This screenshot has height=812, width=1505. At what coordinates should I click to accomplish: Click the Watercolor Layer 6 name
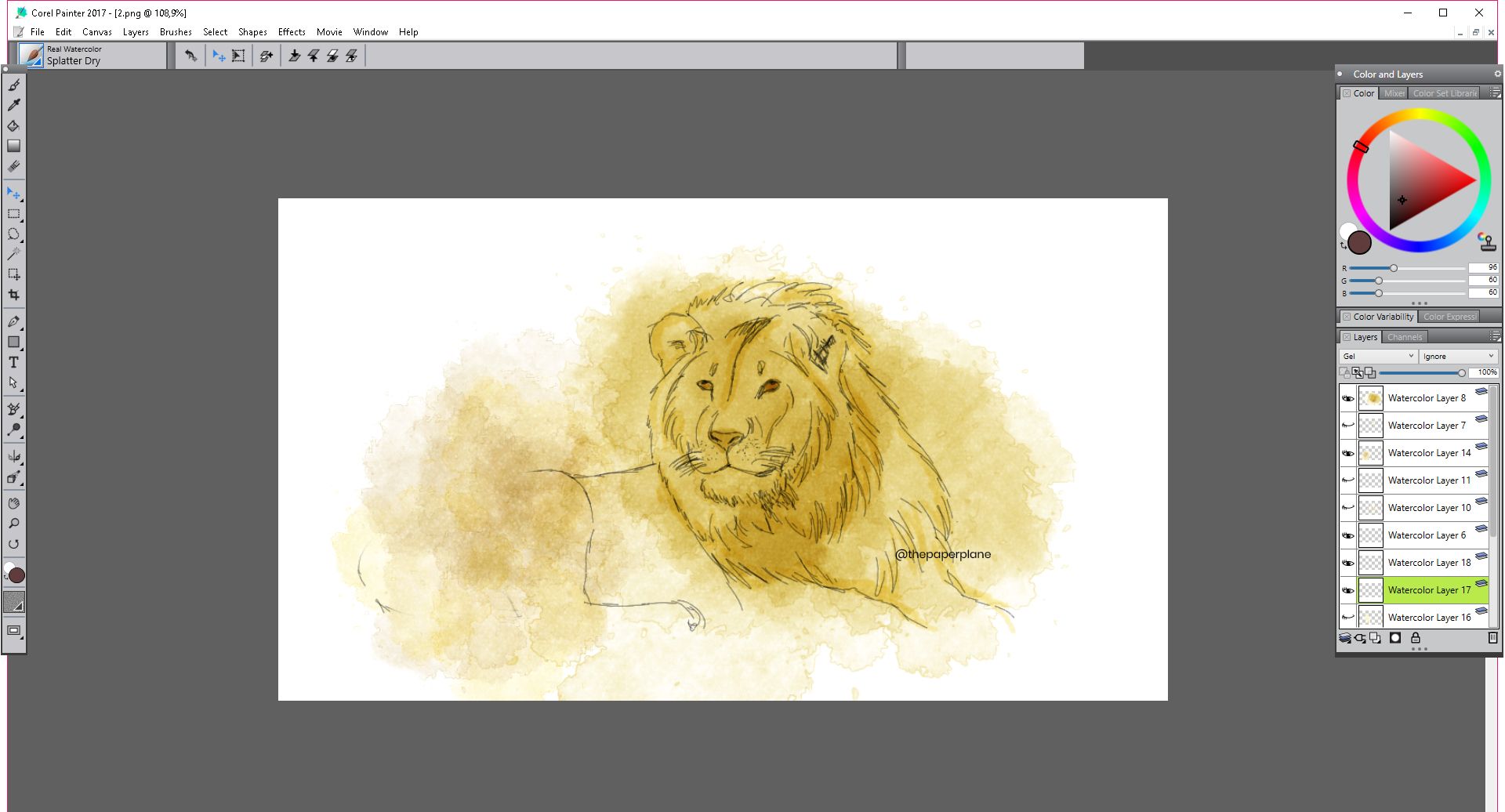[1427, 535]
